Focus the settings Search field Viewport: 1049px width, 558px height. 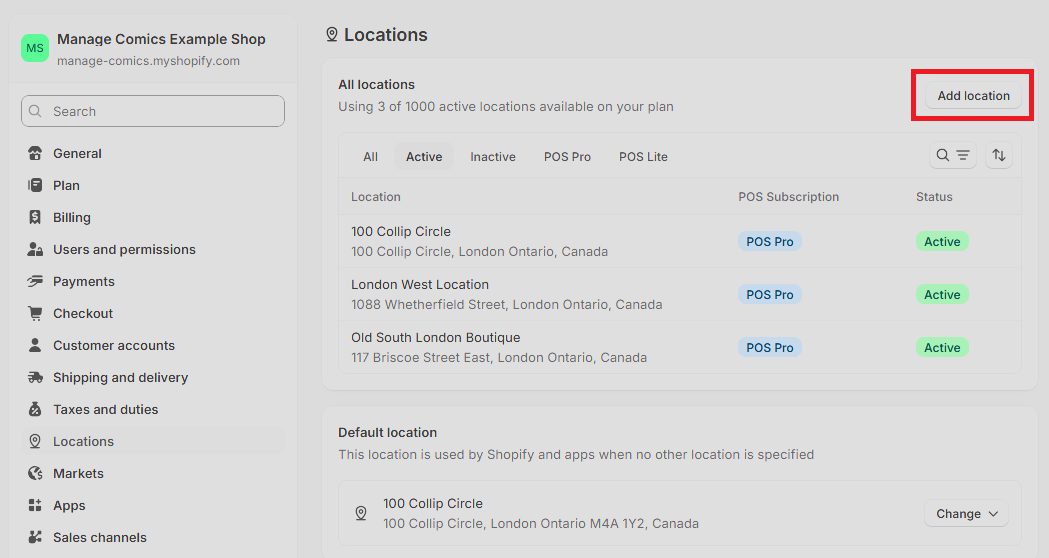153,111
